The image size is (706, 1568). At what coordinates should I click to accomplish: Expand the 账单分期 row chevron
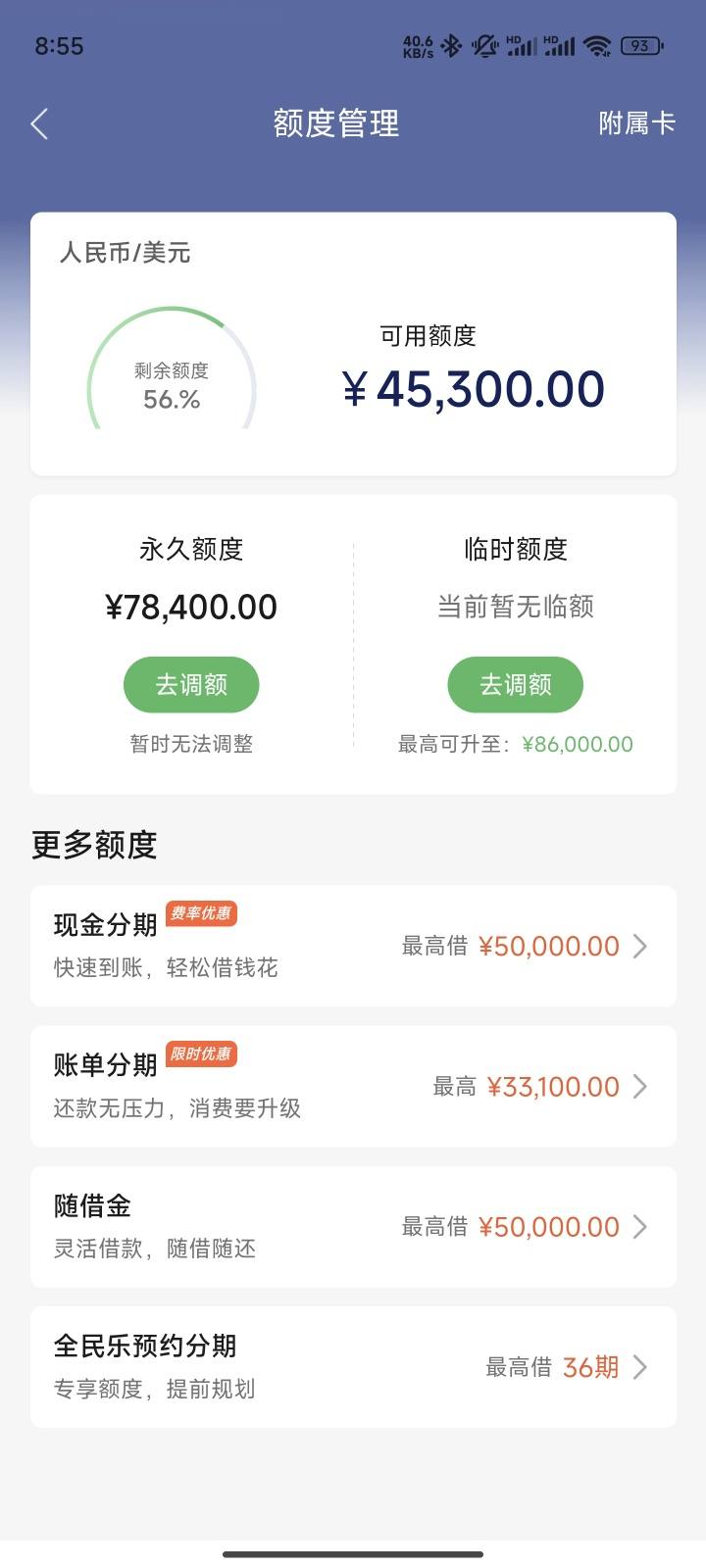click(640, 1086)
